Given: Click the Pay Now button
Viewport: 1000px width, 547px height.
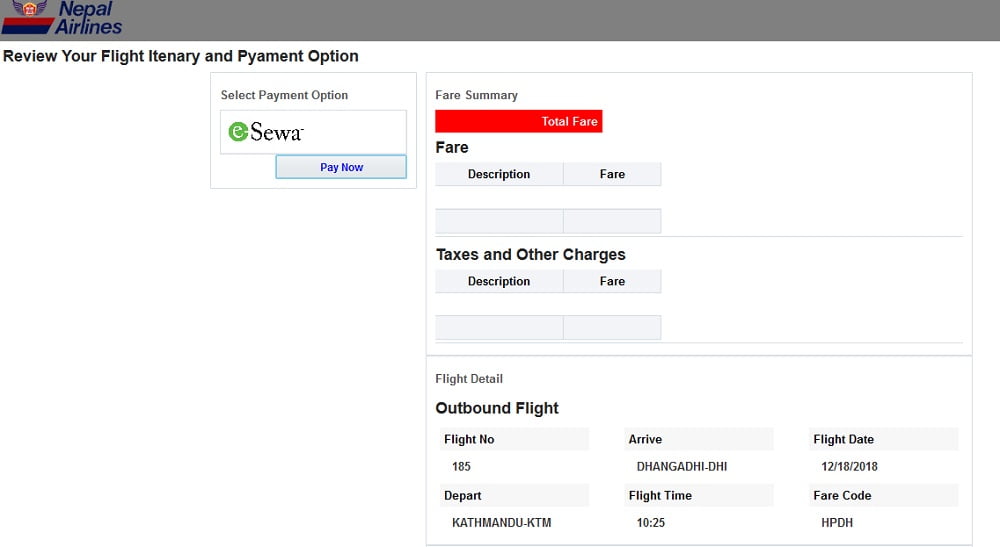Looking at the screenshot, I should (341, 167).
